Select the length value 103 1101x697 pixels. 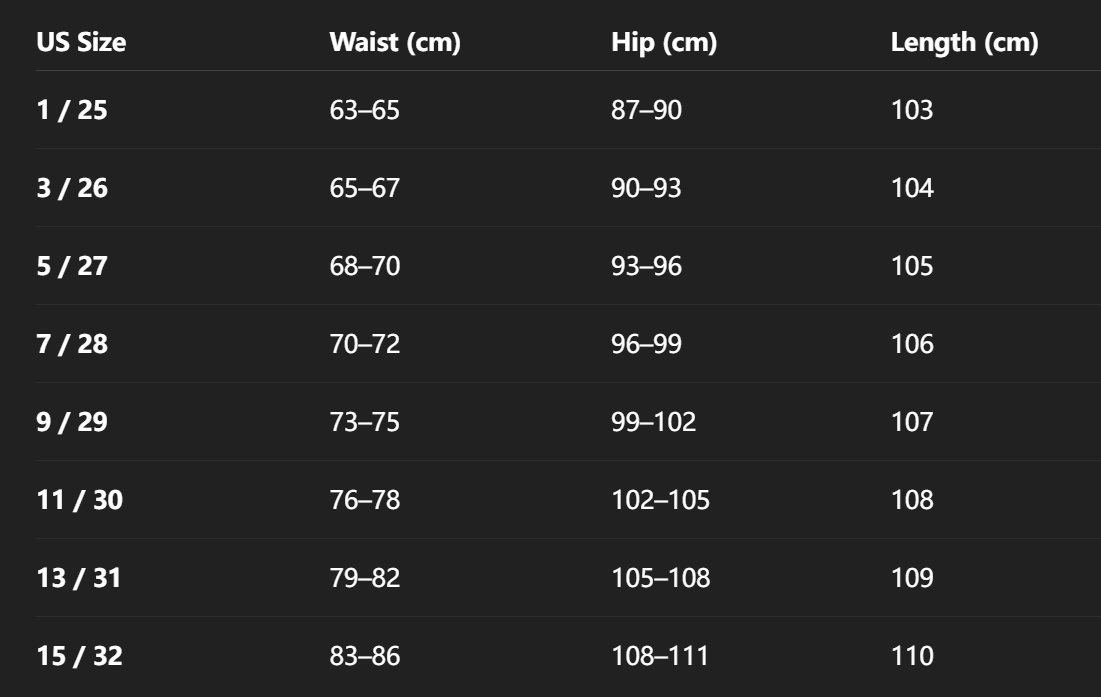click(912, 110)
